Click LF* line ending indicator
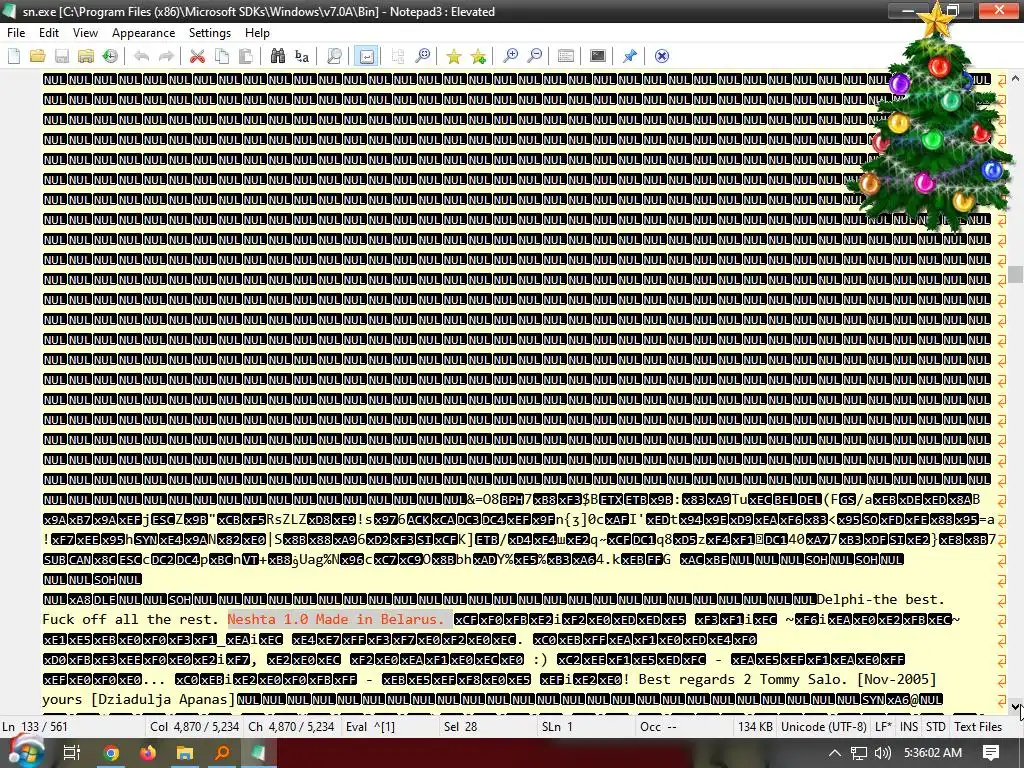 coord(883,727)
